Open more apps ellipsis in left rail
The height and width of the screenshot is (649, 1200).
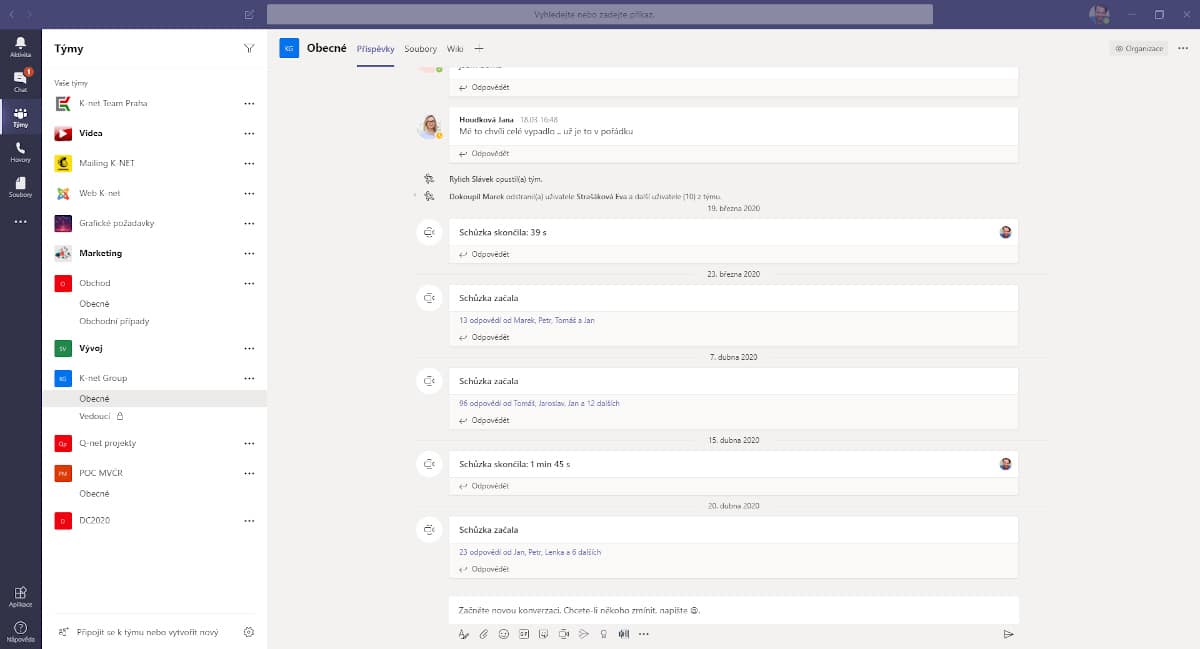tap(20, 221)
